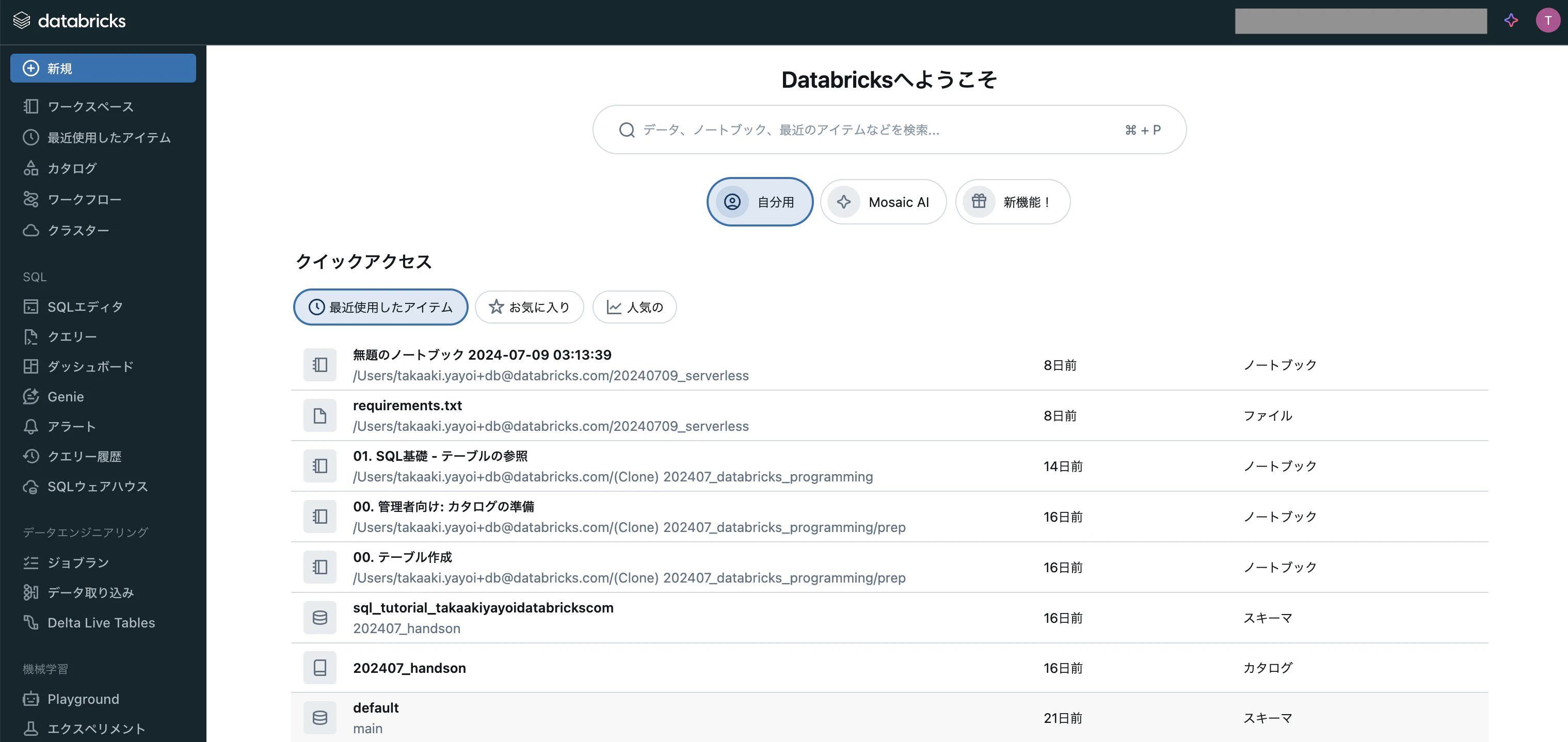Click the データ取り込み sidebar icon
The width and height of the screenshot is (1568, 742).
pos(31,592)
